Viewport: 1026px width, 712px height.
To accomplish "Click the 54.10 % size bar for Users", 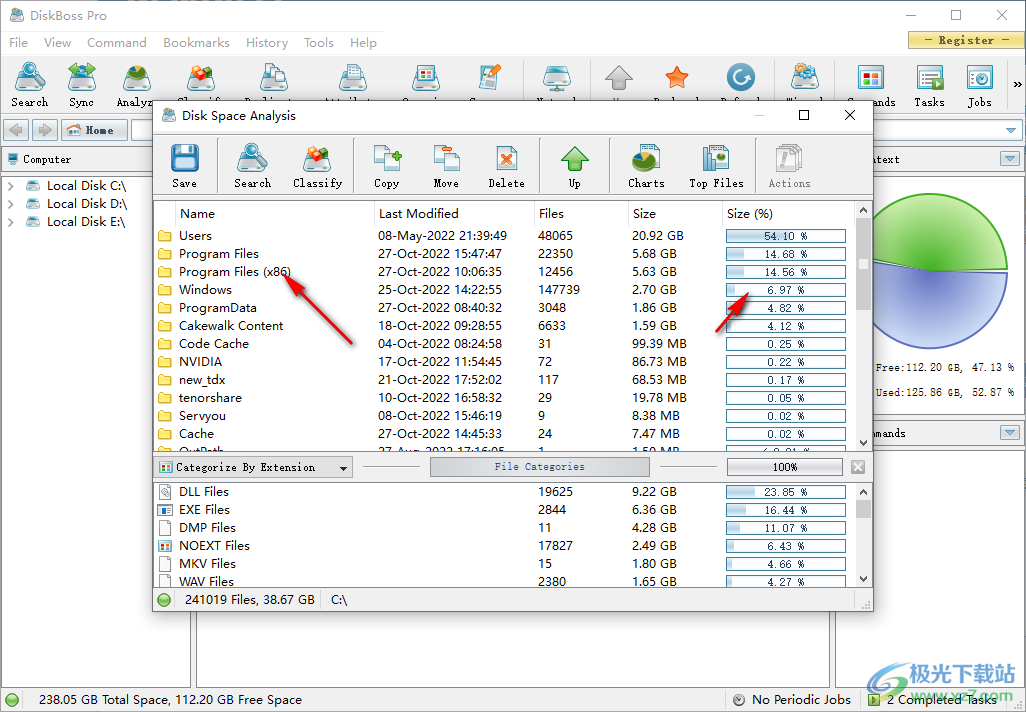I will point(785,236).
